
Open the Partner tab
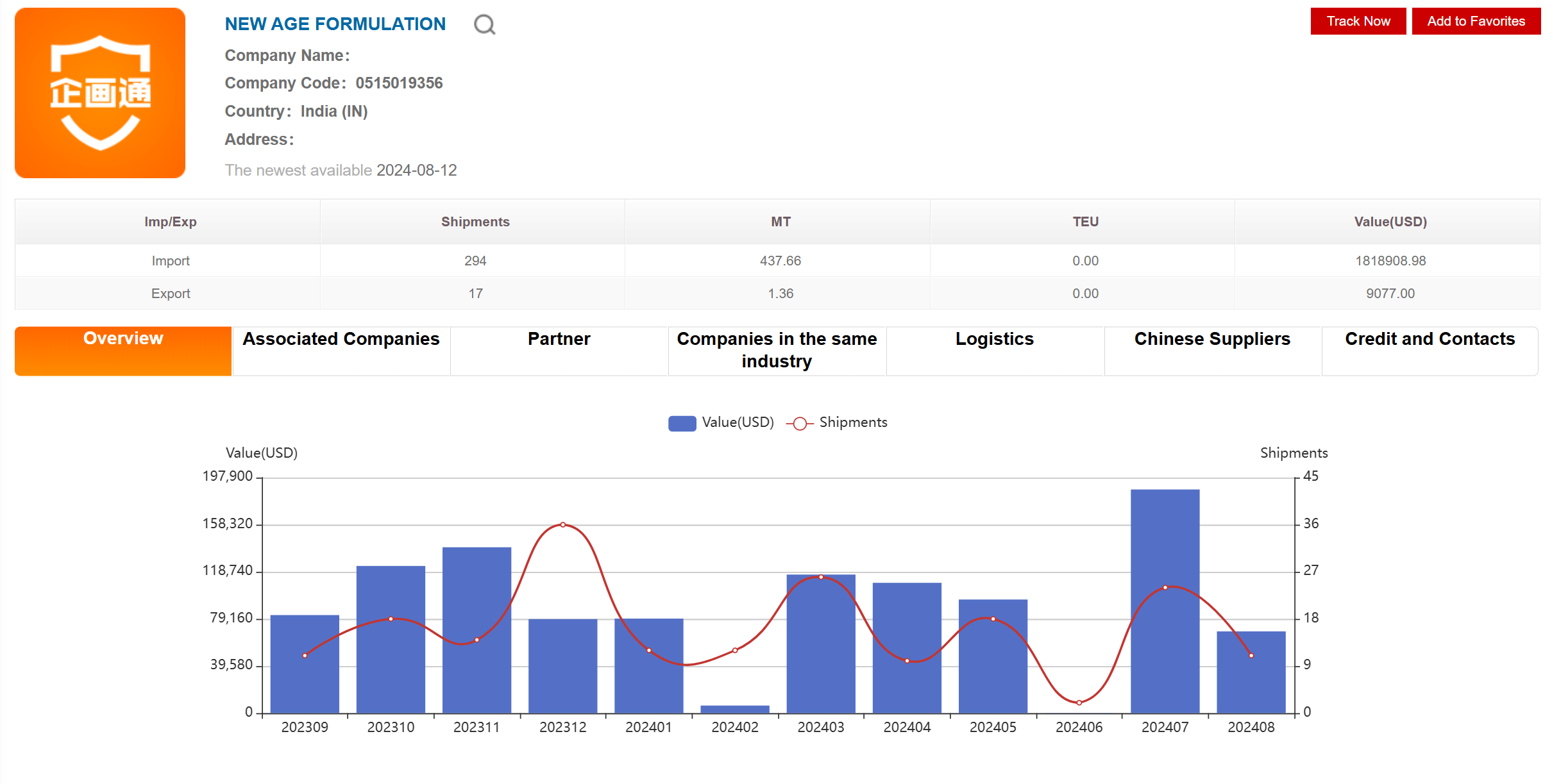[x=559, y=351]
